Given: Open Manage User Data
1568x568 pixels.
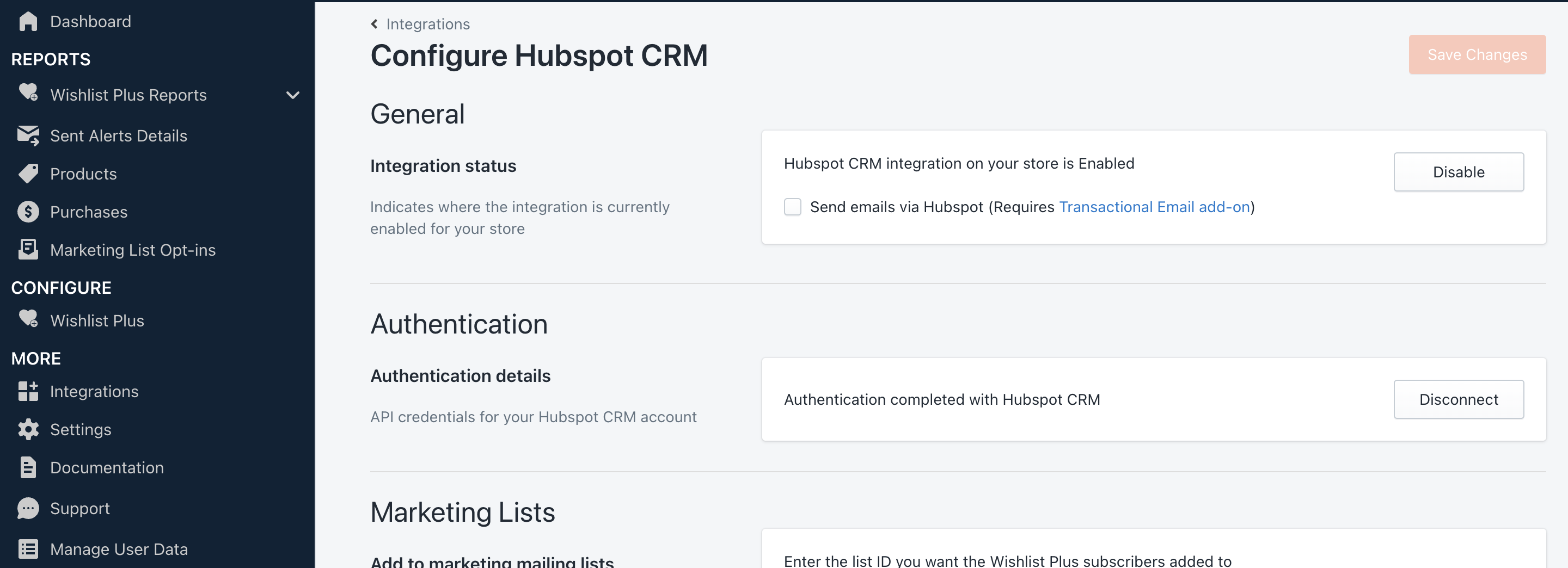Looking at the screenshot, I should pyautogui.click(x=119, y=549).
